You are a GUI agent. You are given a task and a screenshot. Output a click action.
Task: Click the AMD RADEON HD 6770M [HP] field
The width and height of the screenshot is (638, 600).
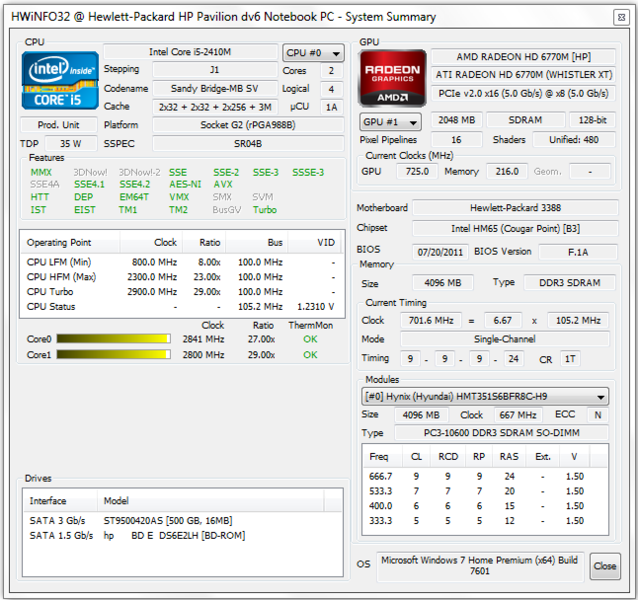pos(523,57)
